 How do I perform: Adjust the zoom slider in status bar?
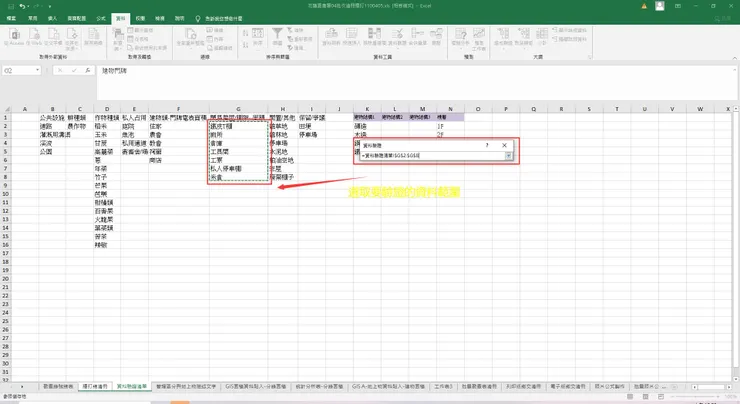695,396
